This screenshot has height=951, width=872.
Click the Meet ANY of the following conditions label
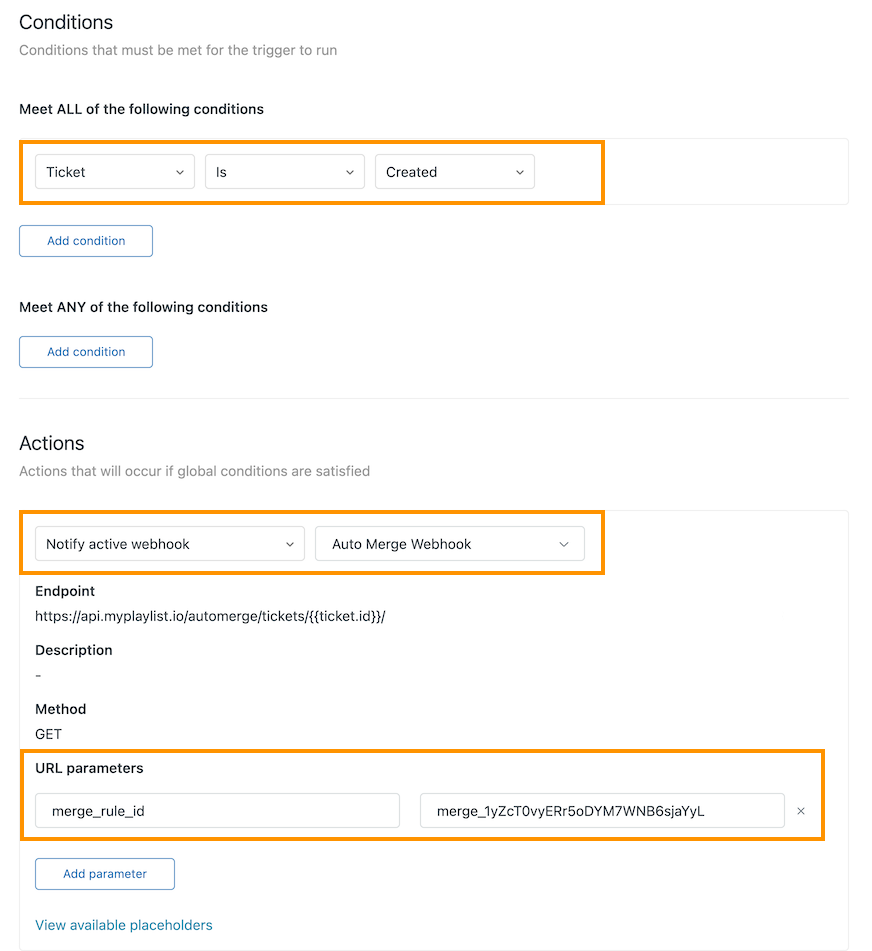coord(143,307)
